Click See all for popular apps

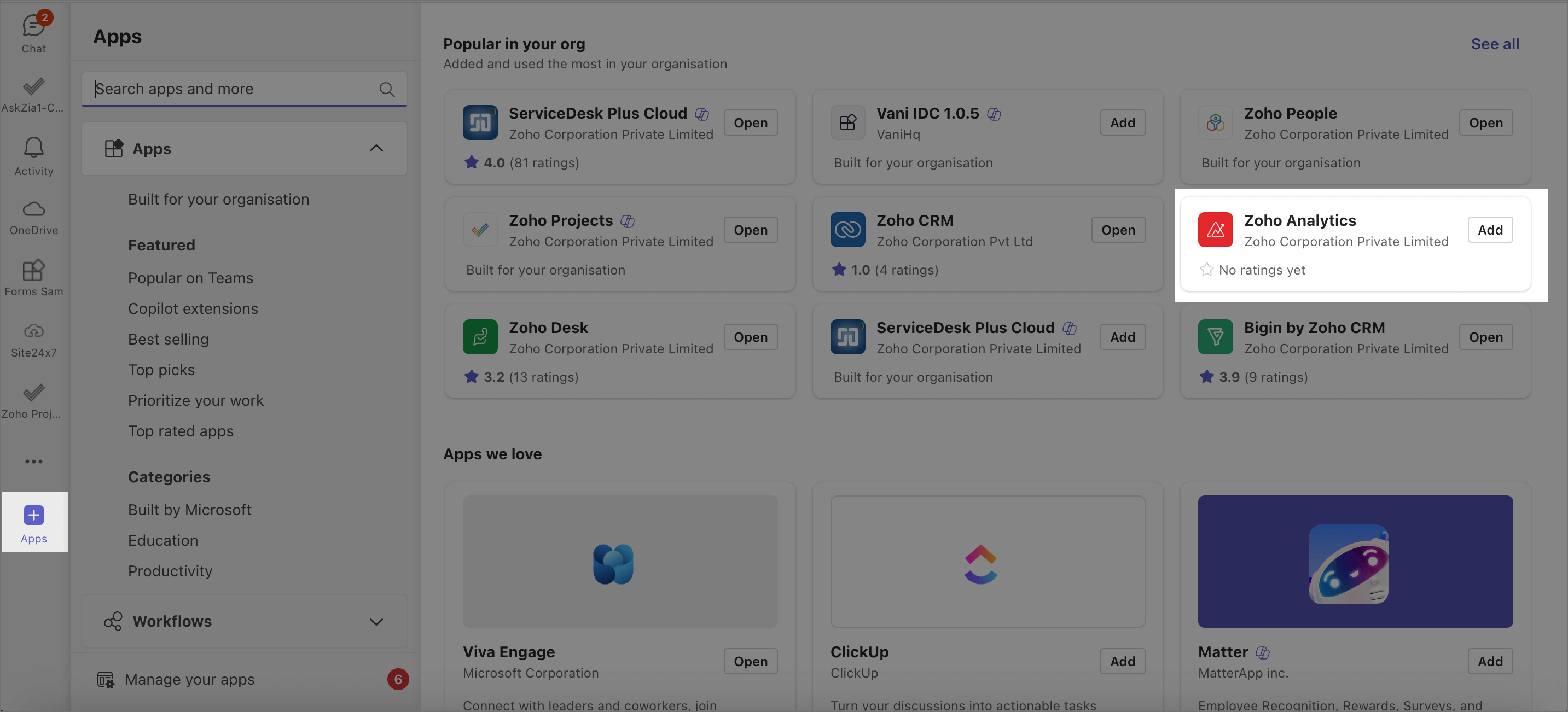pyautogui.click(x=1495, y=44)
